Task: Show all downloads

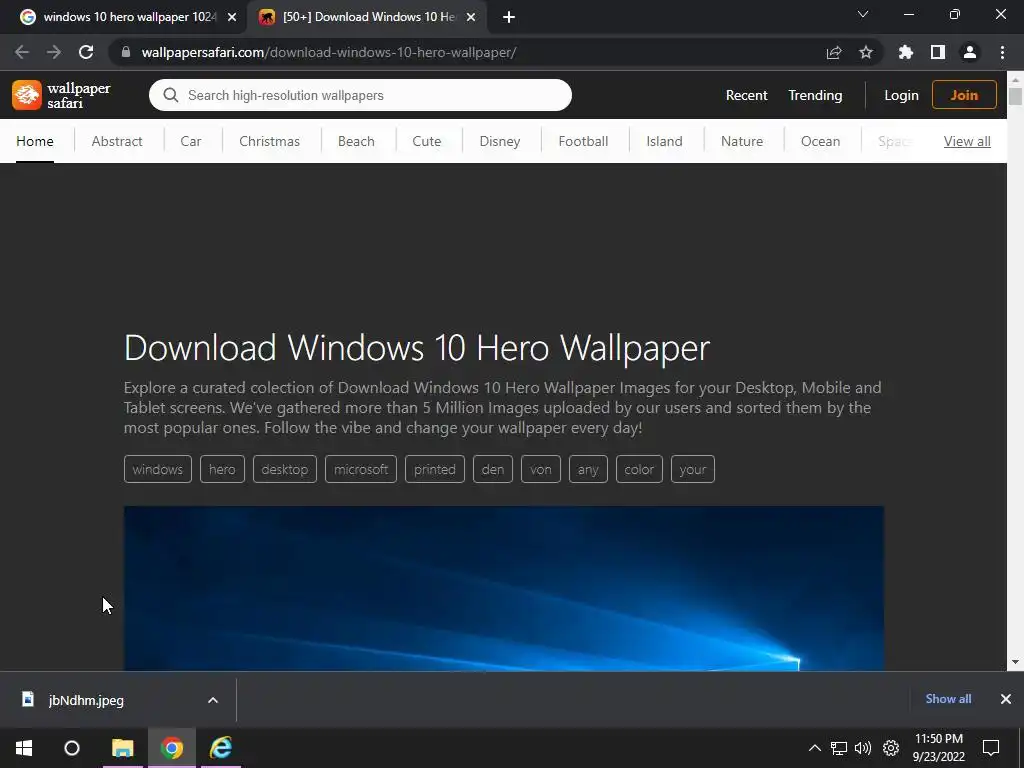Action: 948,699
